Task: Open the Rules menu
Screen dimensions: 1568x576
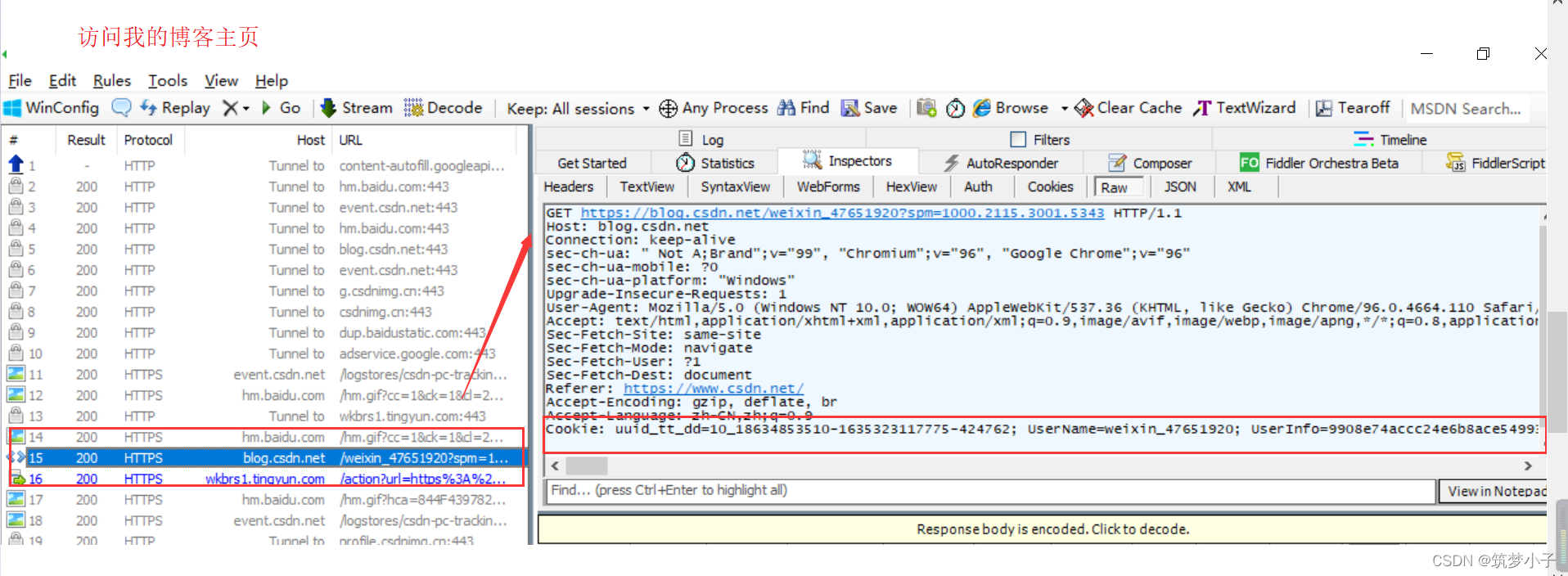Action: 112,80
